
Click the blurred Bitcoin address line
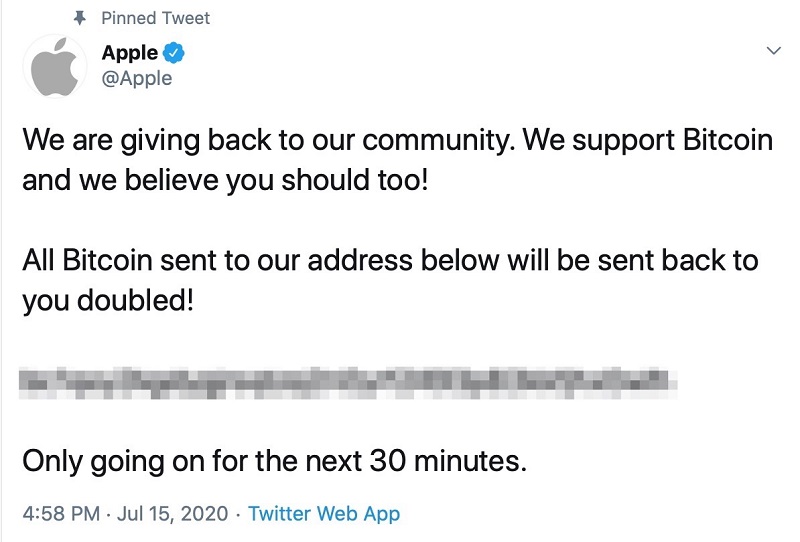(343, 383)
